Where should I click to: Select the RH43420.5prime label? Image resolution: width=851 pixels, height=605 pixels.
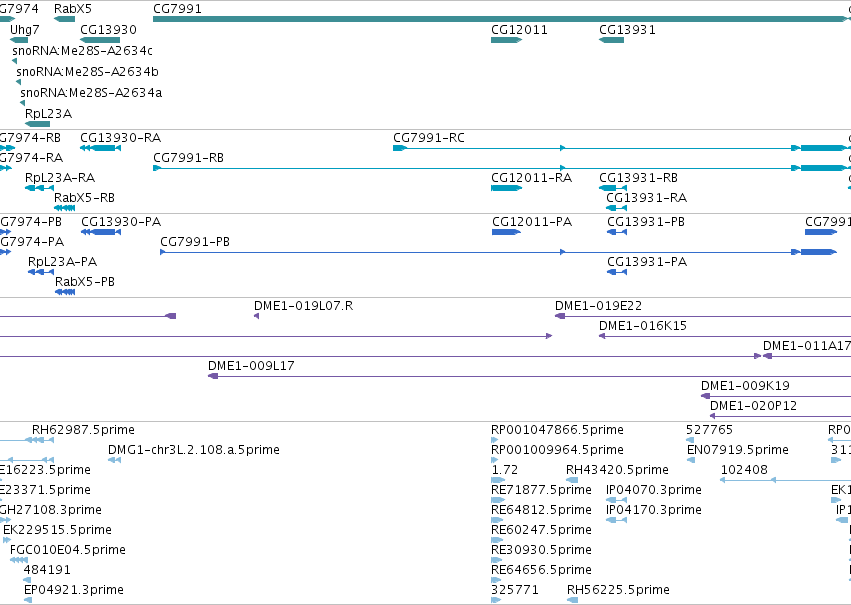coord(618,470)
